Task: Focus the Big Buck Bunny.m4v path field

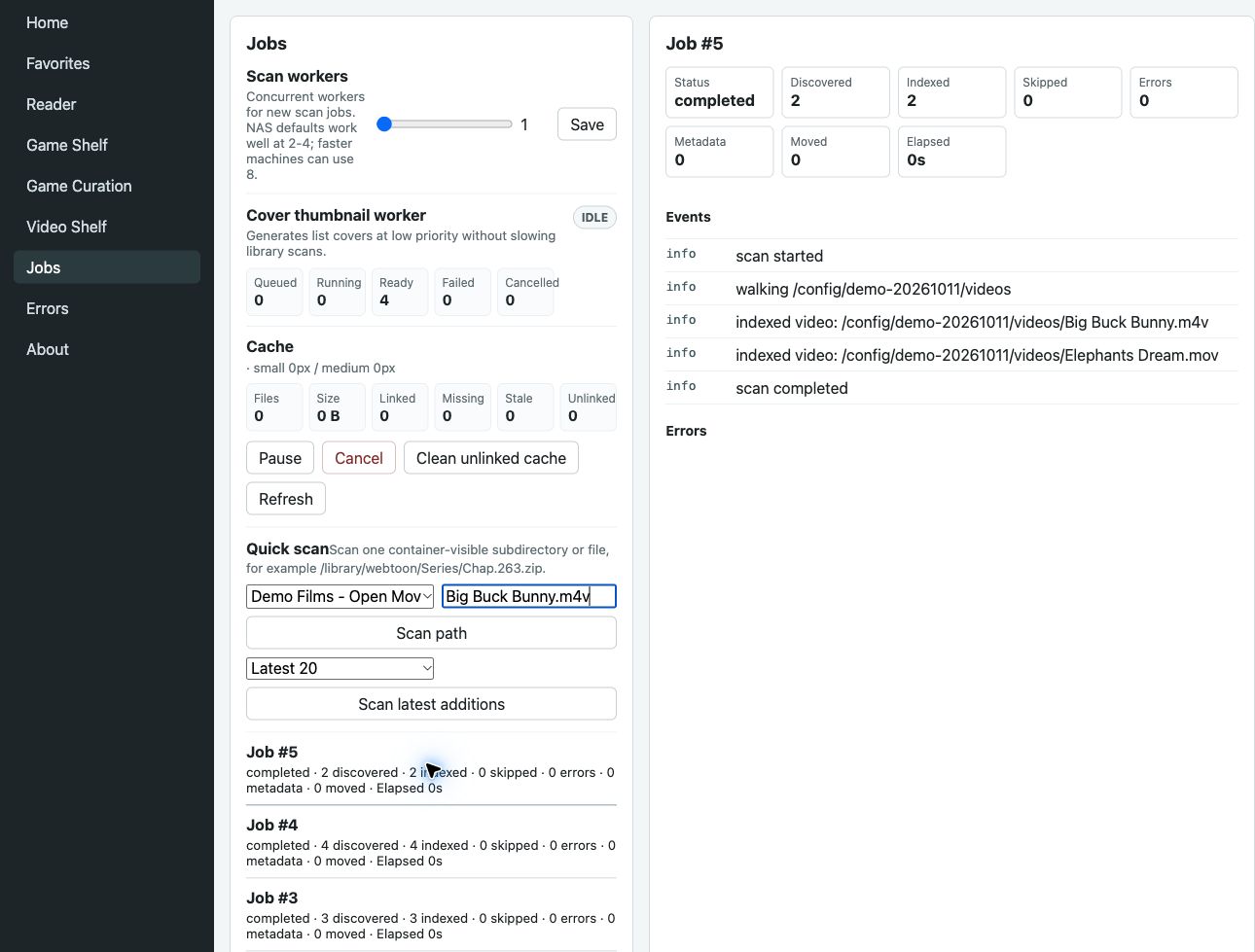Action: [529, 596]
